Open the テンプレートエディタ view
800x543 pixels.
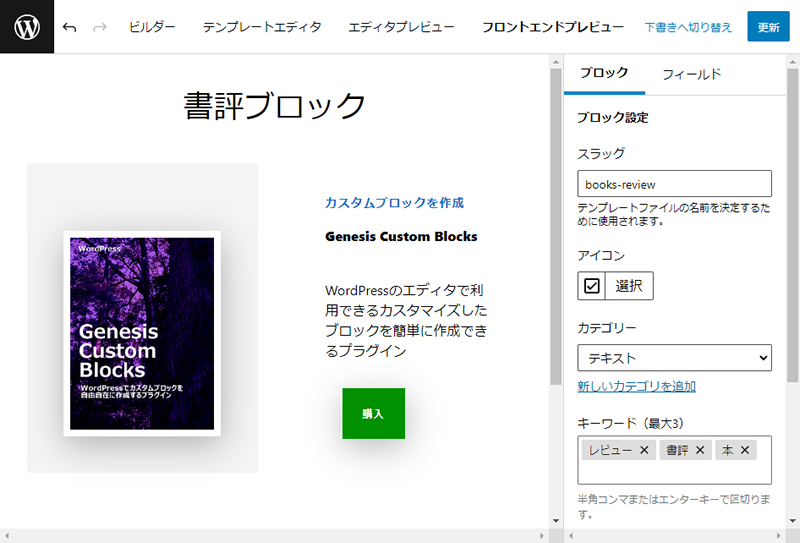click(x=262, y=27)
